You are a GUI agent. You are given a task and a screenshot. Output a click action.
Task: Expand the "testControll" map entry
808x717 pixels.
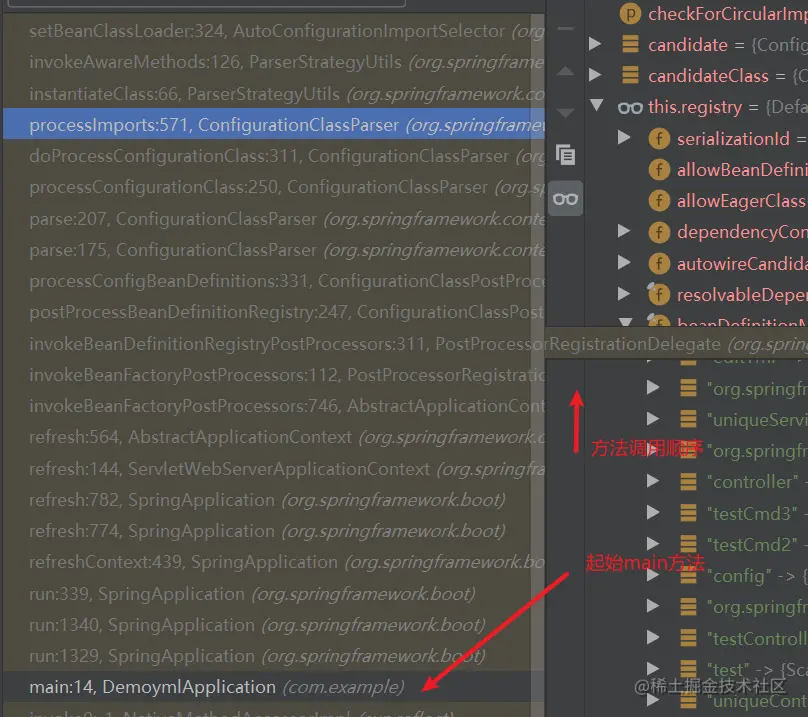(653, 638)
